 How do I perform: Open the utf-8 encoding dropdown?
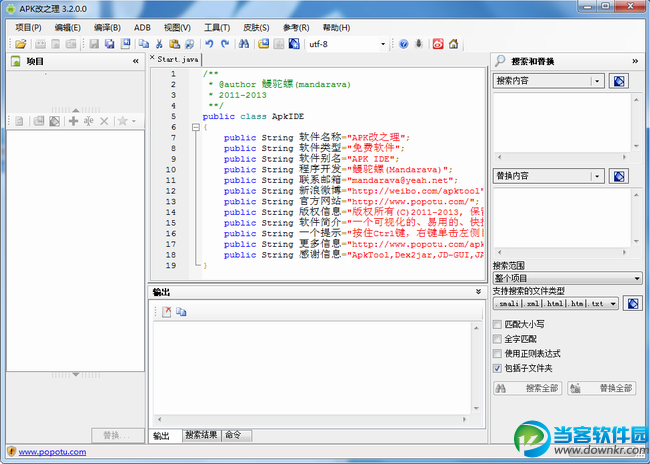[383, 44]
